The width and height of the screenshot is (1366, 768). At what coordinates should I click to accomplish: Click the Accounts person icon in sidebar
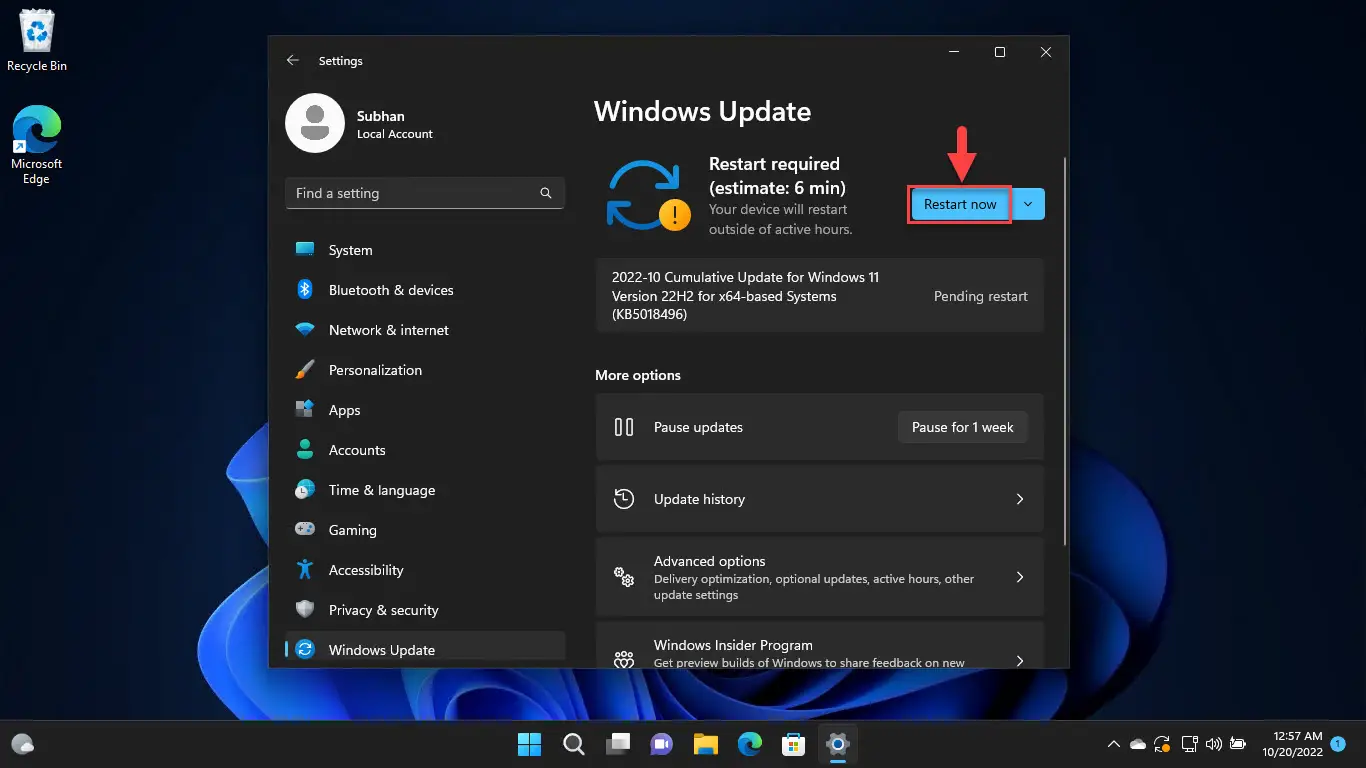pos(305,450)
